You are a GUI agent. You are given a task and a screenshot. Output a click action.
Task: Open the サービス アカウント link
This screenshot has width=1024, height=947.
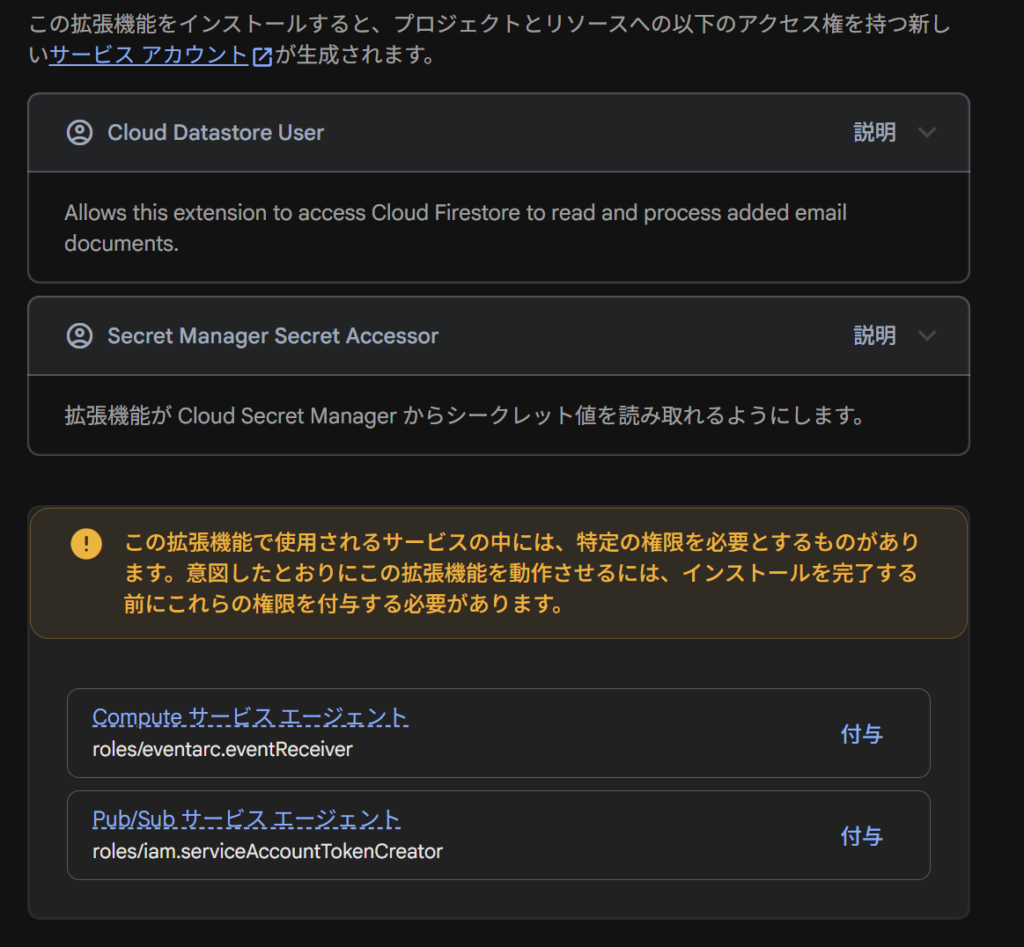tap(148, 55)
